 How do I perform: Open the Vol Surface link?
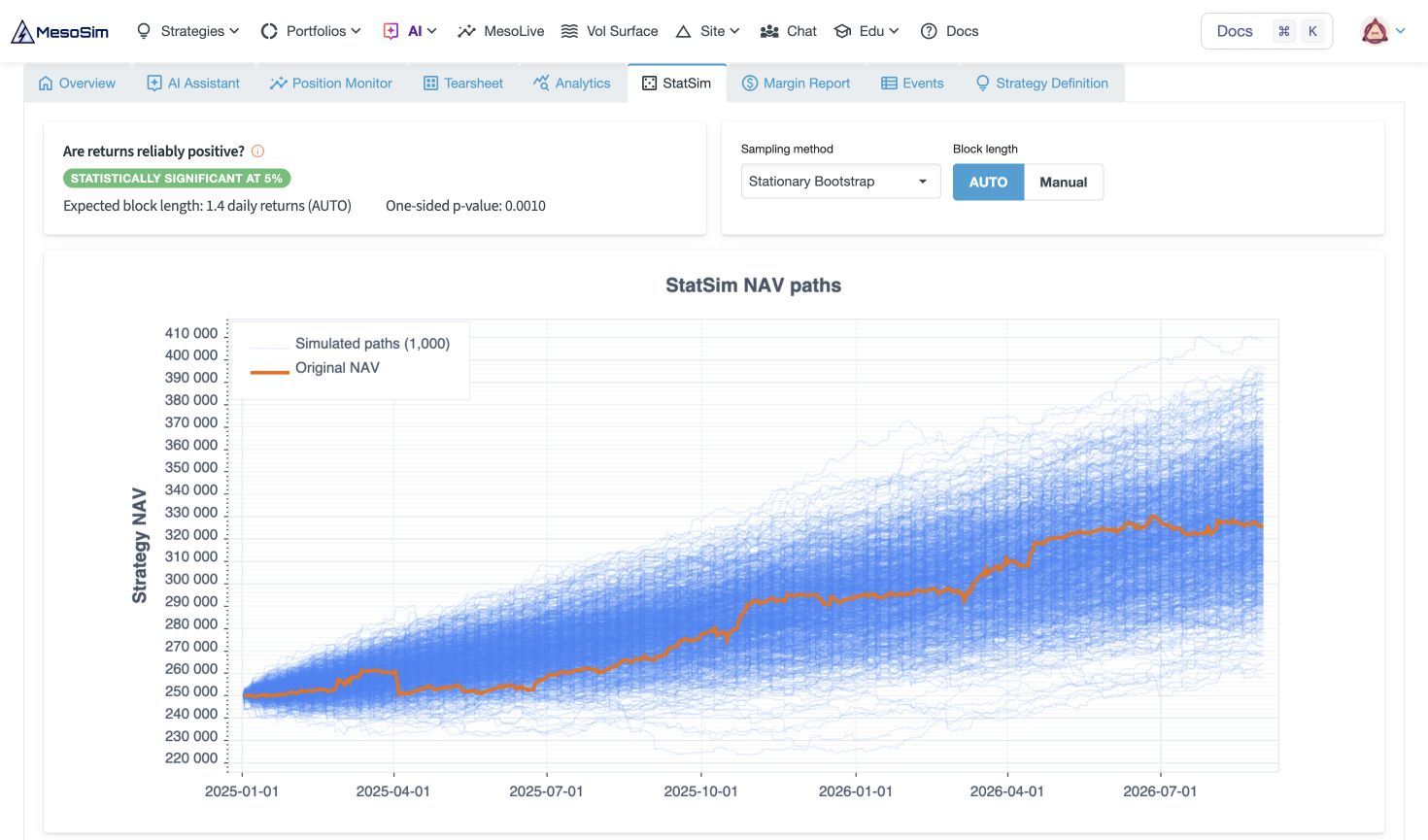click(x=610, y=31)
